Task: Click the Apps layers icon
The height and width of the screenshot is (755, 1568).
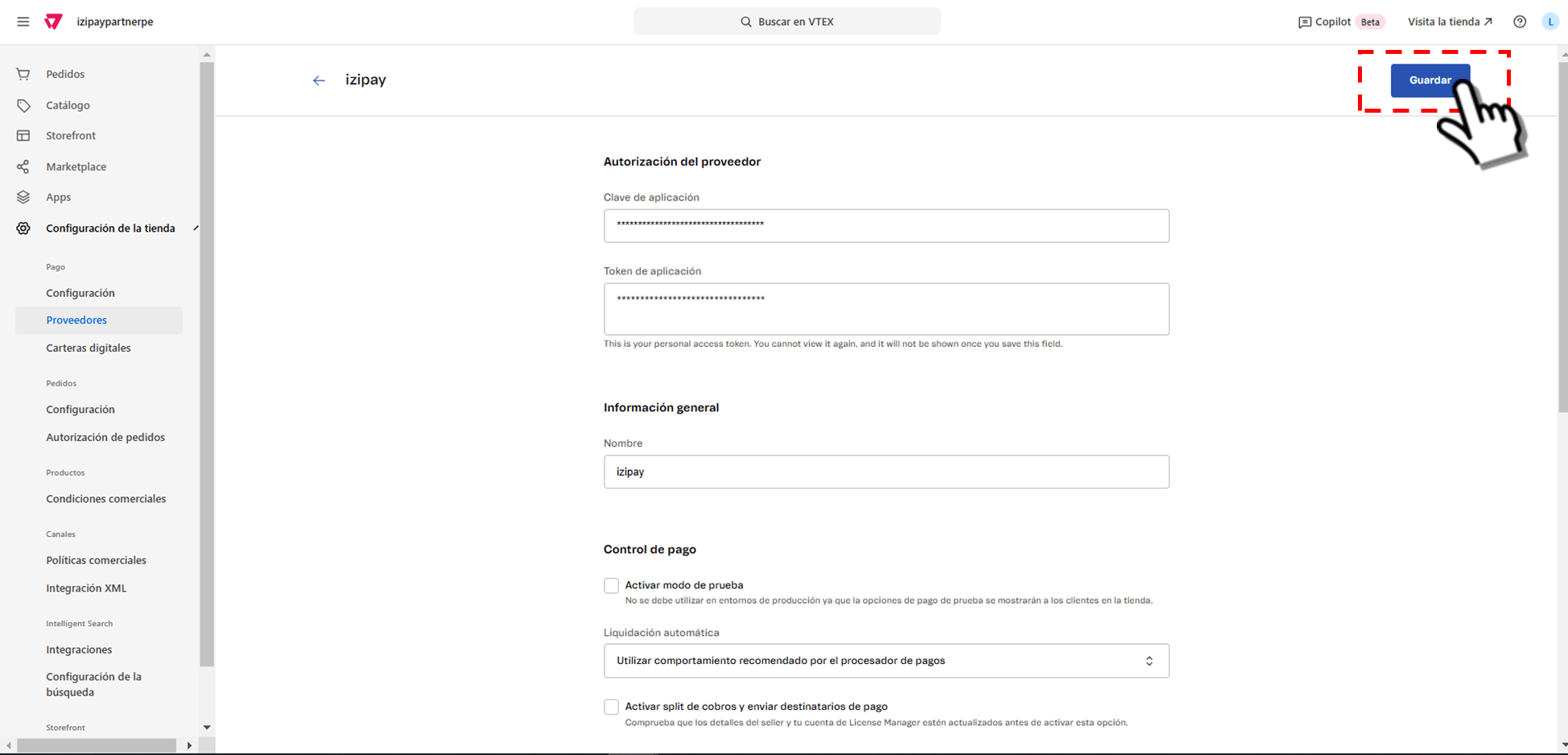Action: coord(23,197)
